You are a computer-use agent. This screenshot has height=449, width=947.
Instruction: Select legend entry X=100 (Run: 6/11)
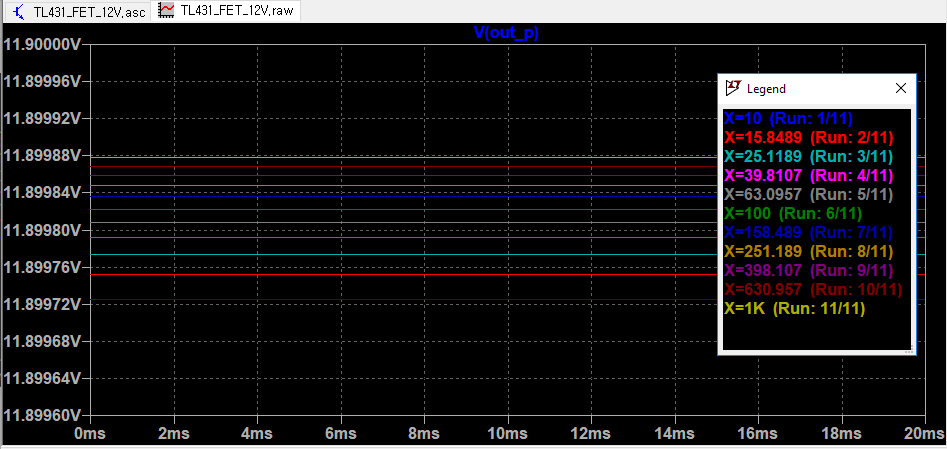pyautogui.click(x=793, y=213)
